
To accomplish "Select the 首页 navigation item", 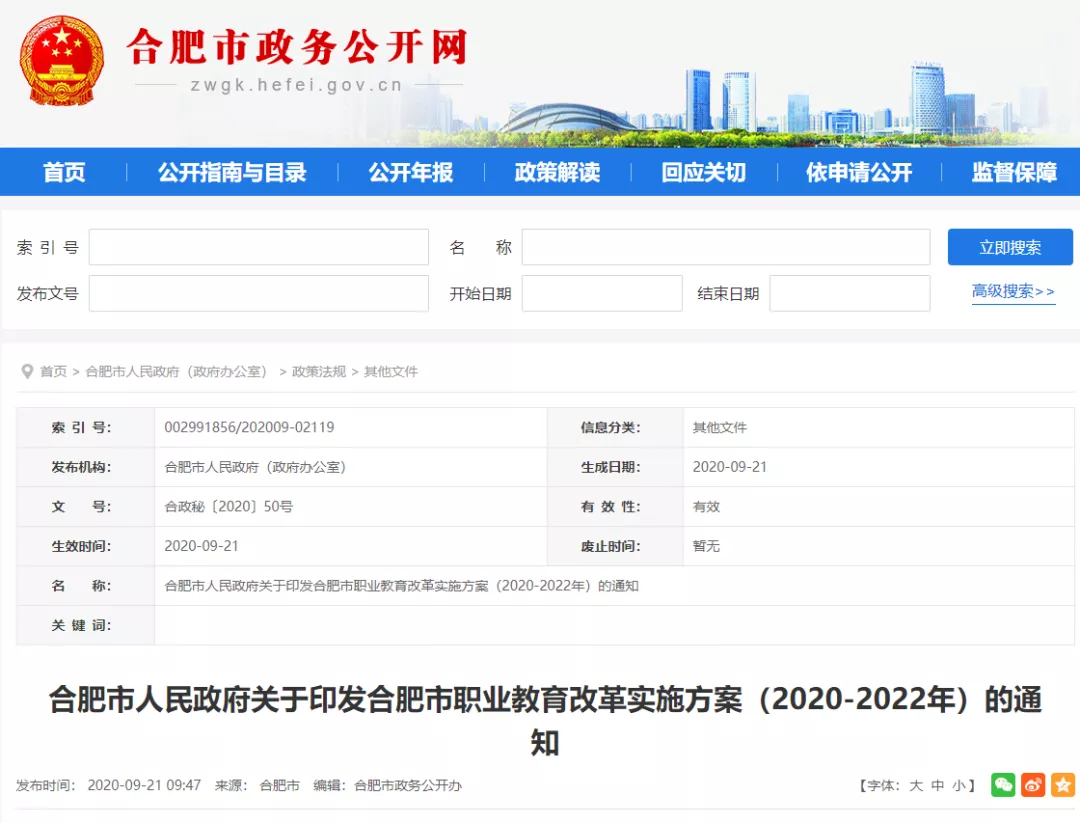I will pyautogui.click(x=64, y=172).
